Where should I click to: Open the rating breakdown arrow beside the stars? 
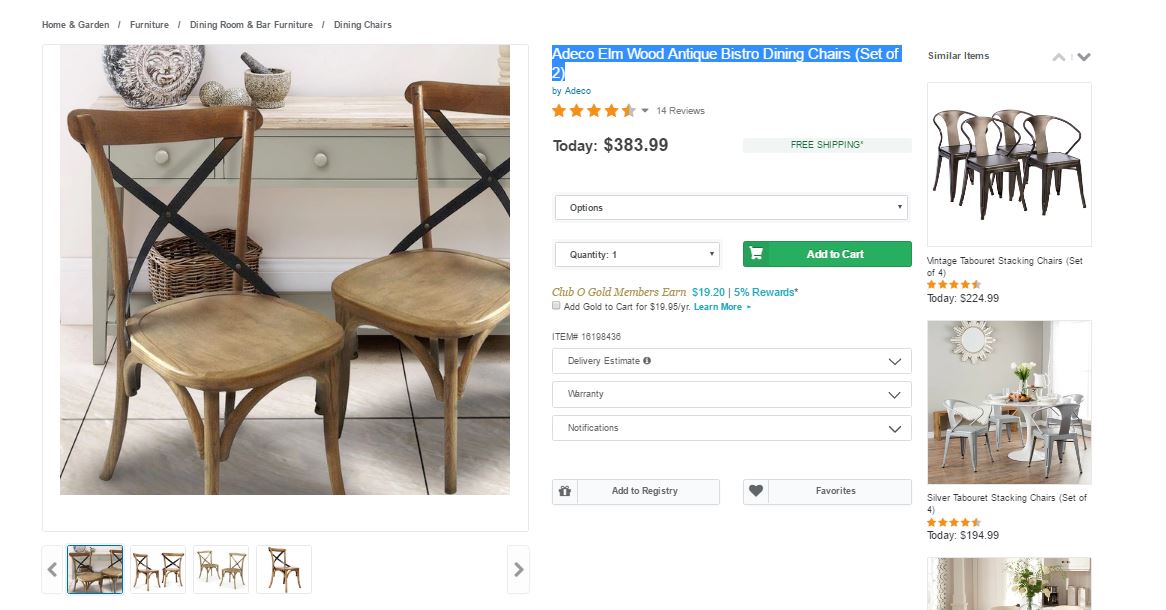(x=645, y=111)
